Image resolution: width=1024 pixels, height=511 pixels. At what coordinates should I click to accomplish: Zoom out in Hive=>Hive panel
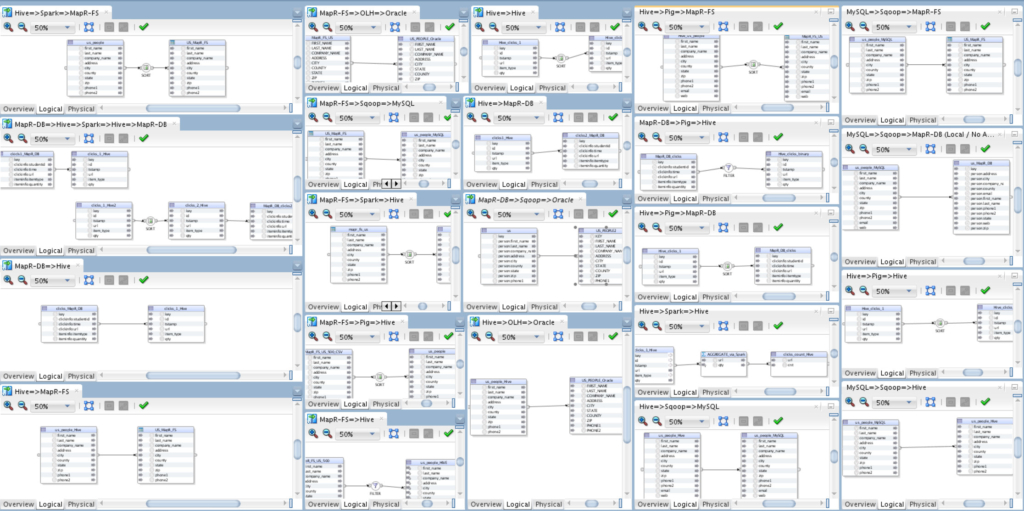(493, 27)
